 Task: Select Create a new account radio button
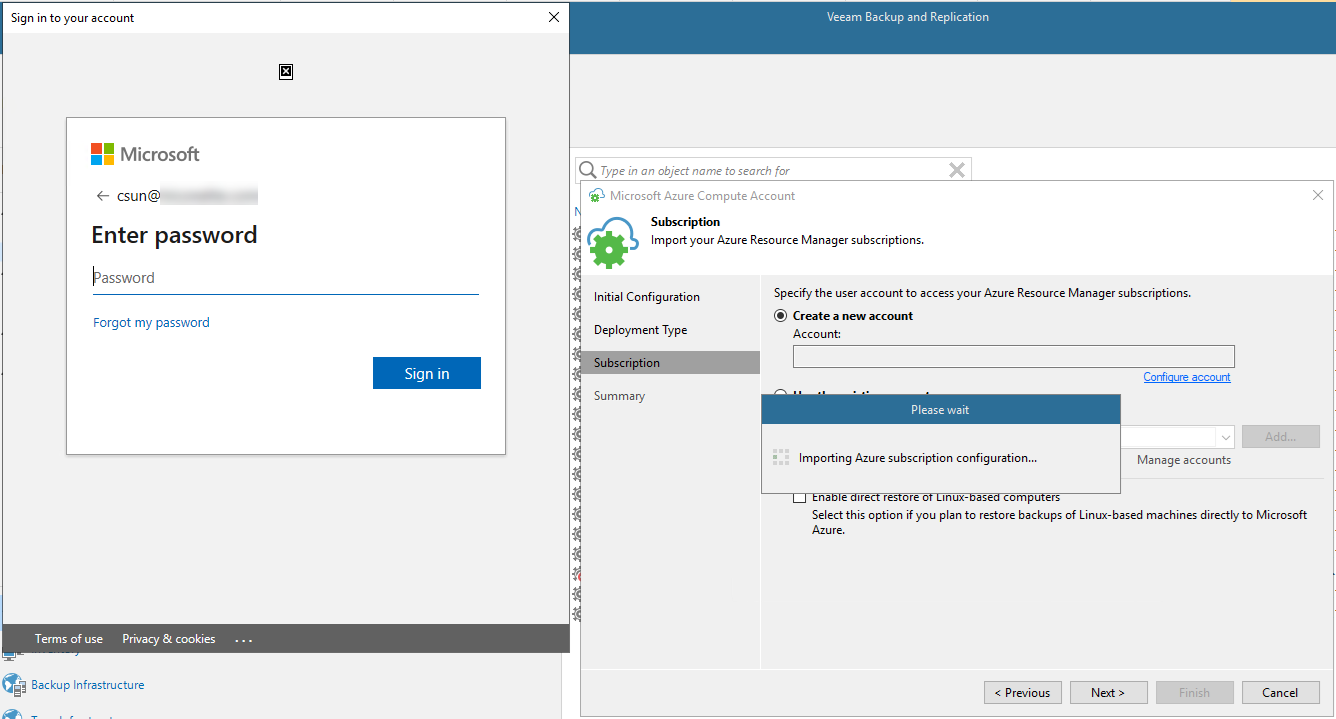[781, 315]
